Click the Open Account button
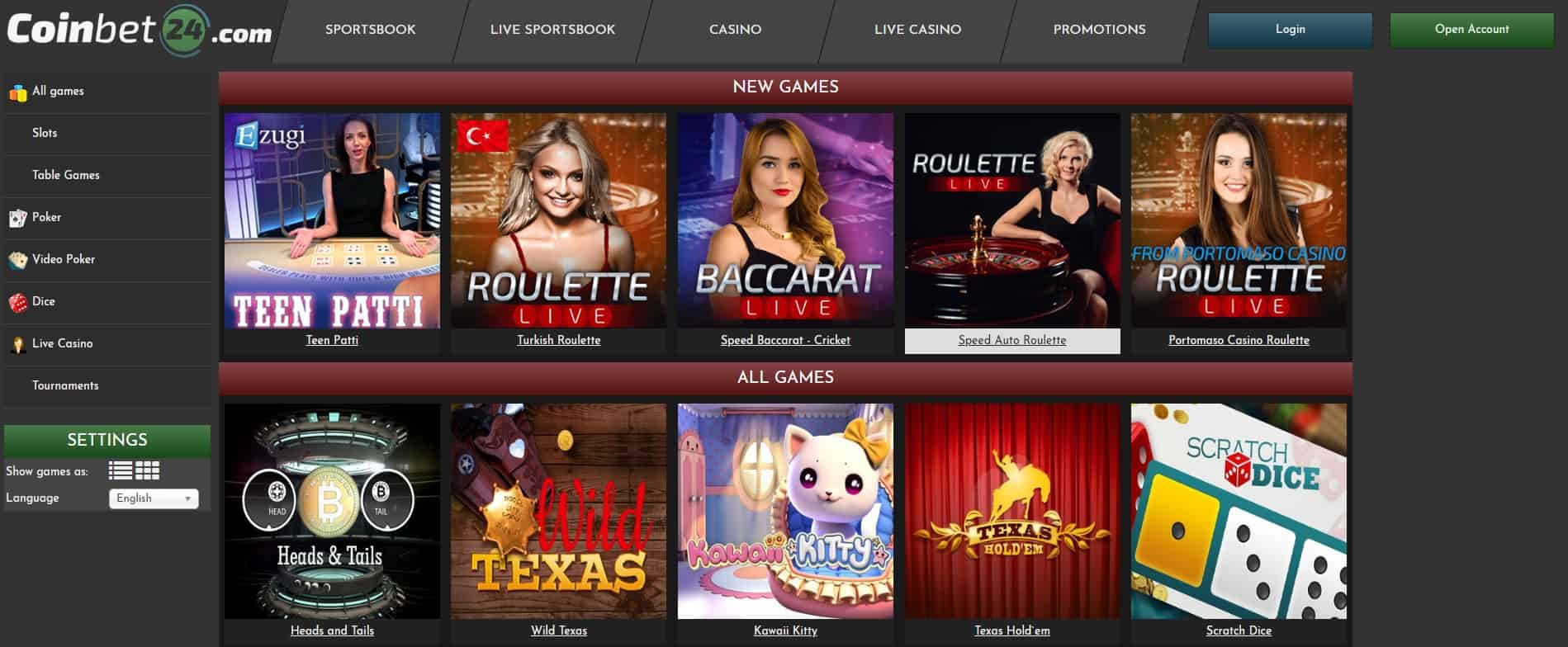1568x647 pixels. point(1471,30)
